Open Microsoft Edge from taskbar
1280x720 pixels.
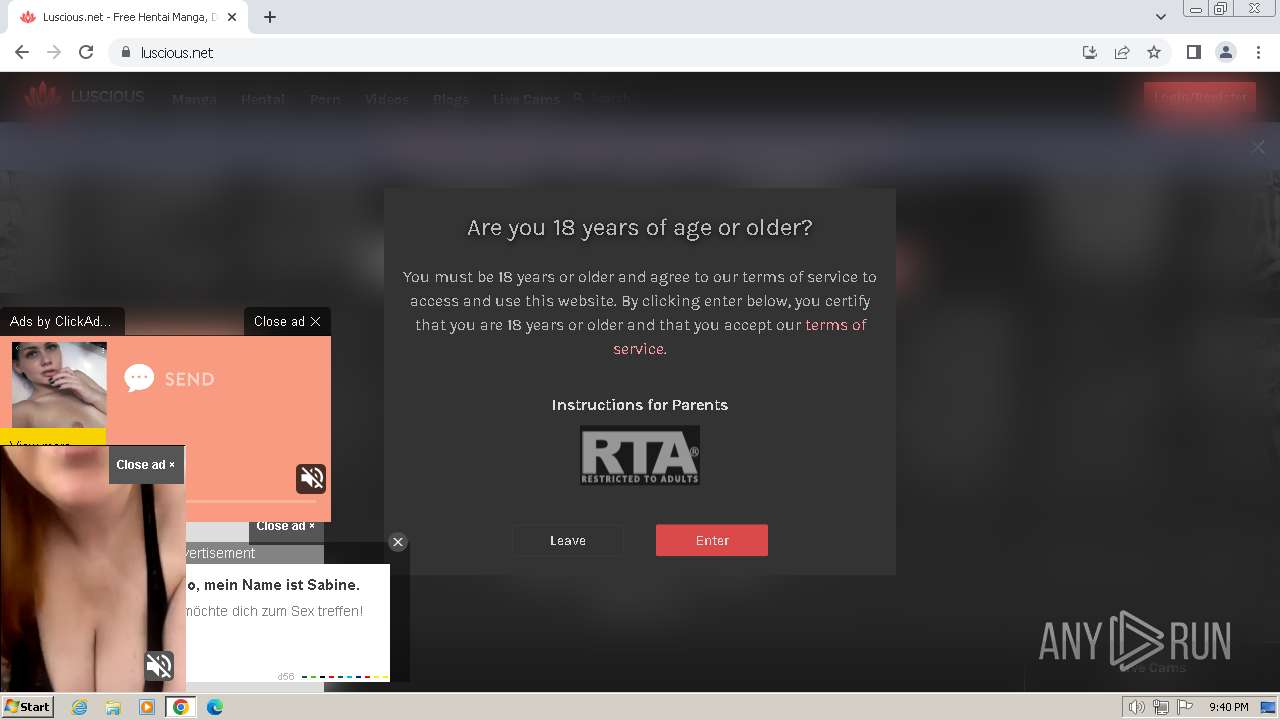tap(215, 707)
